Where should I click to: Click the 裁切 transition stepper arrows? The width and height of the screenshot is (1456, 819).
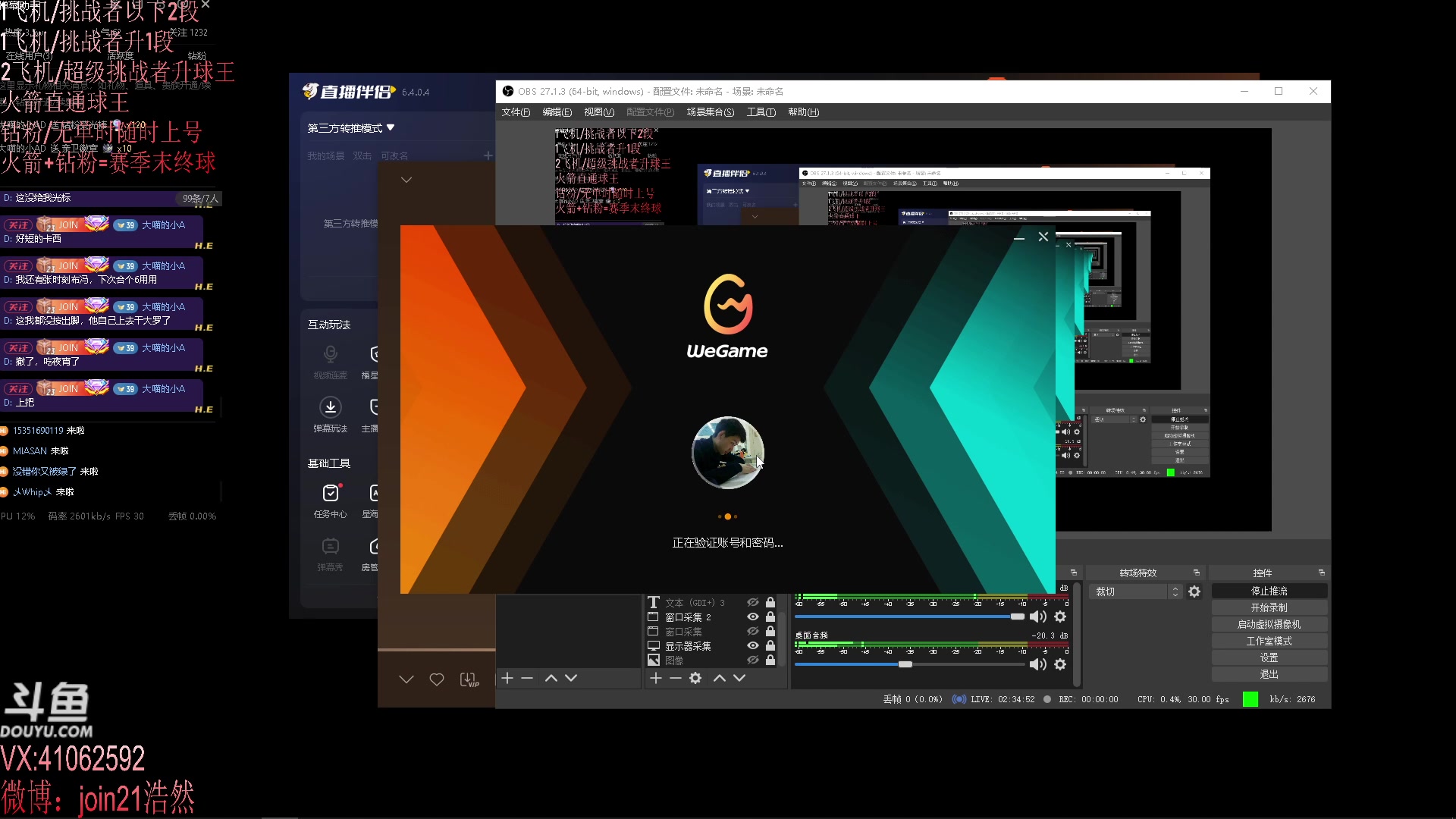[x=1175, y=591]
